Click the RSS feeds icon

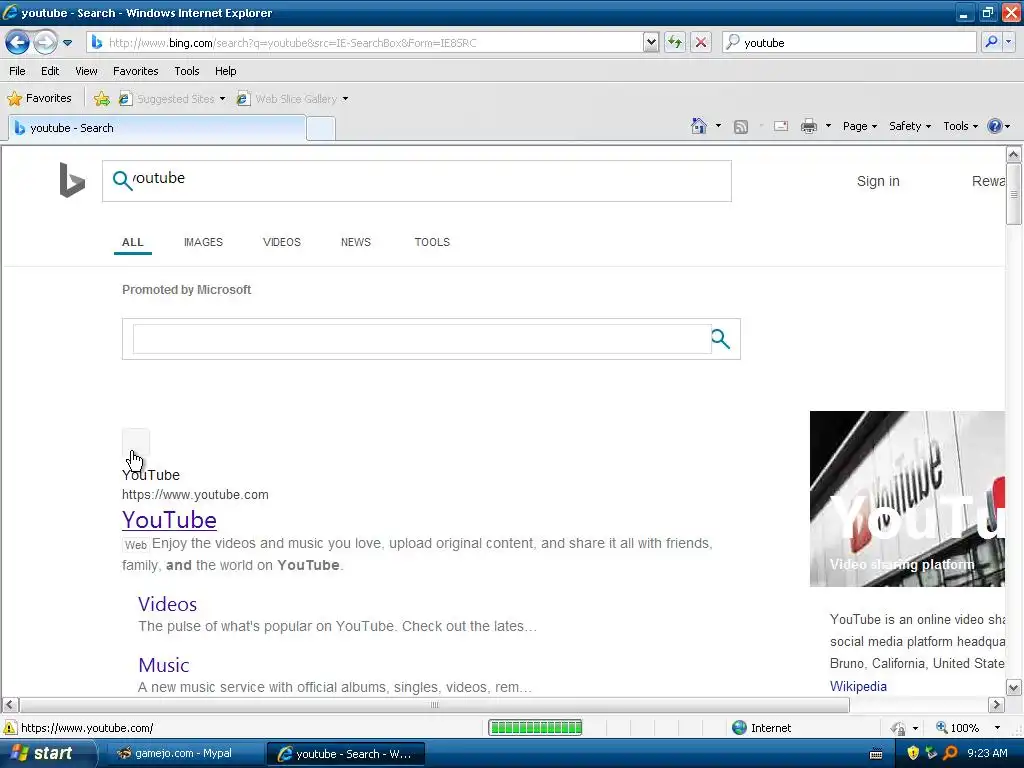741,127
